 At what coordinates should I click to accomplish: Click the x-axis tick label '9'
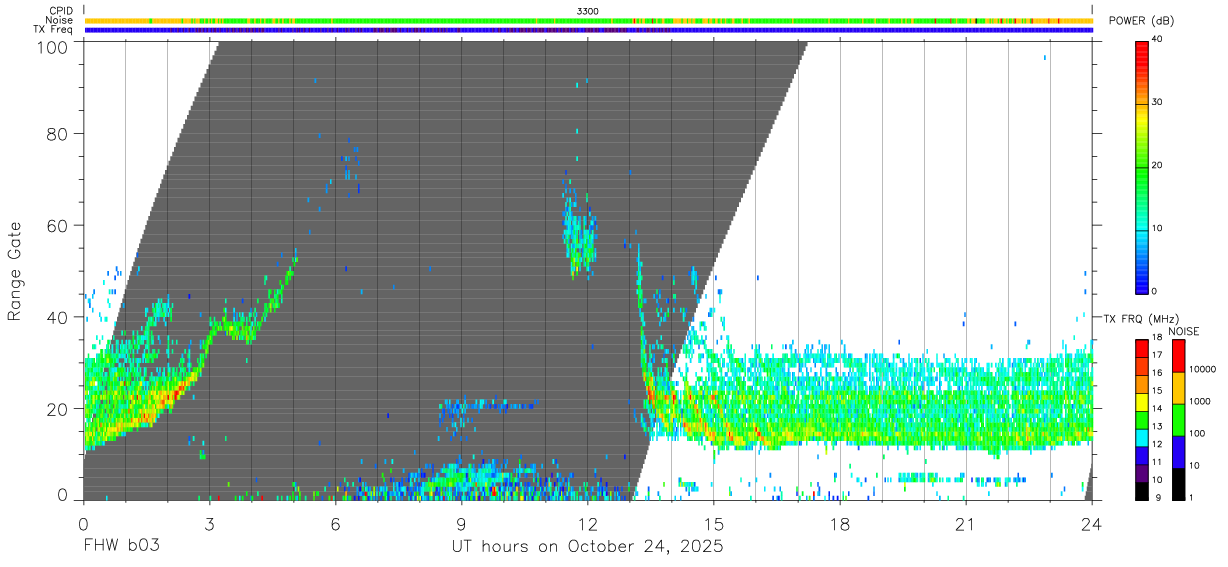click(462, 524)
